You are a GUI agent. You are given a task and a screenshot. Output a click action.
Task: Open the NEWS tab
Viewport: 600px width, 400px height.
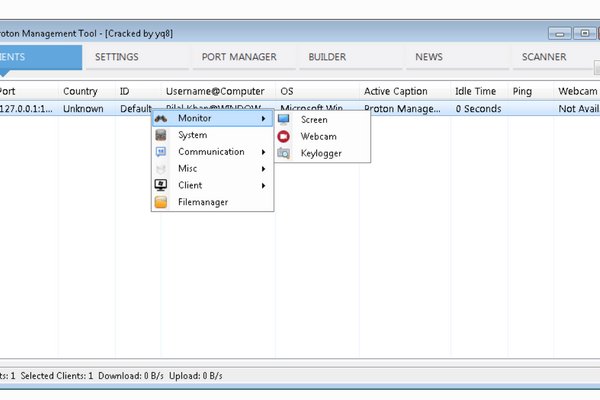click(x=458, y=57)
